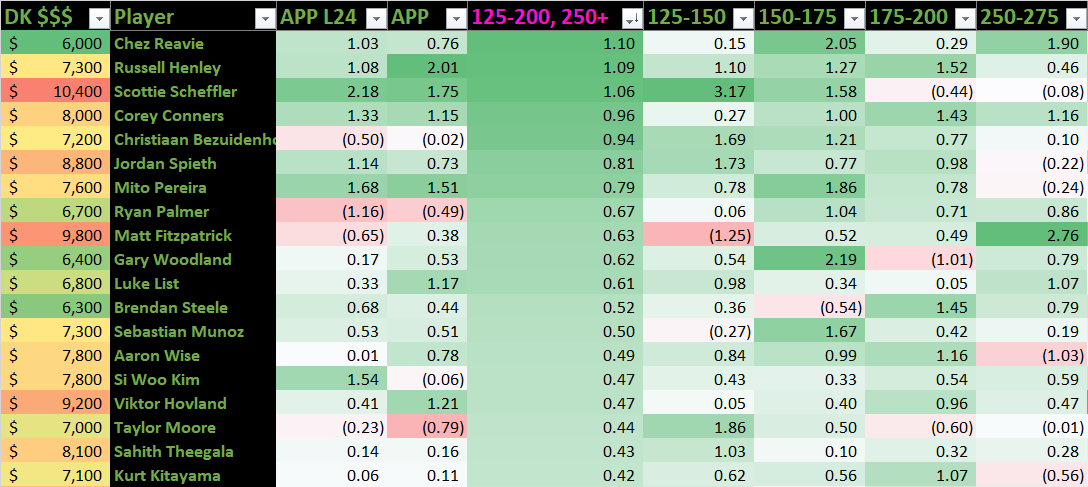Select the 2.18 APP L24 cell for Scheffler

pyautogui.click(x=332, y=92)
